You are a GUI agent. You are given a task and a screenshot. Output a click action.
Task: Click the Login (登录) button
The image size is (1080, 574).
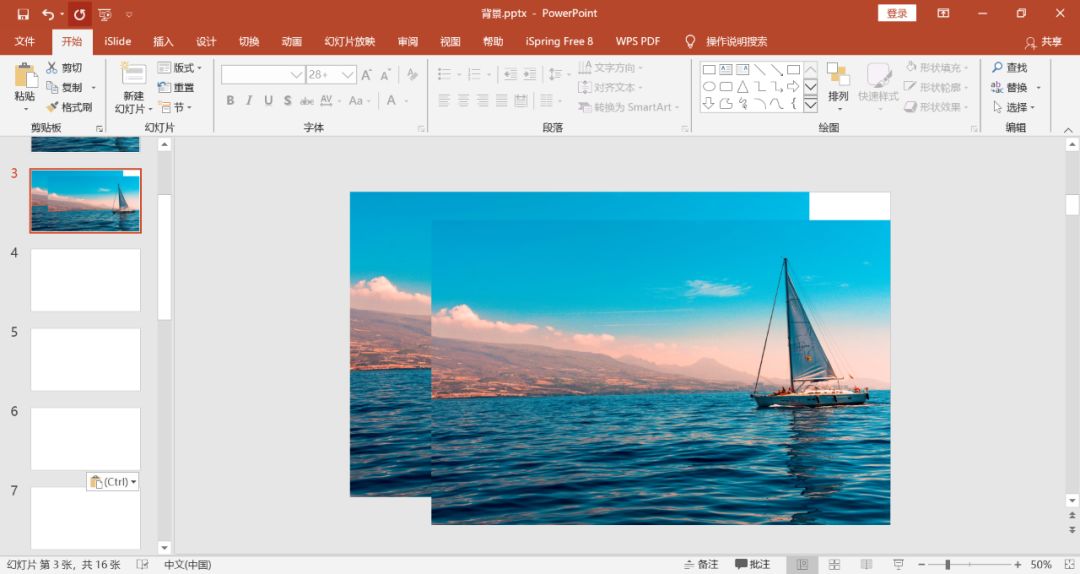[x=896, y=13]
